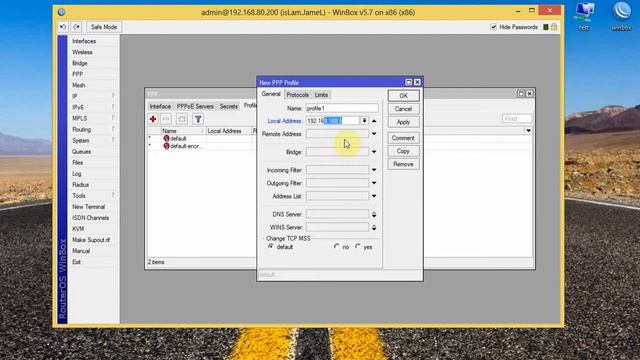Click the Local Address input field
The image size is (640, 360).
point(333,120)
